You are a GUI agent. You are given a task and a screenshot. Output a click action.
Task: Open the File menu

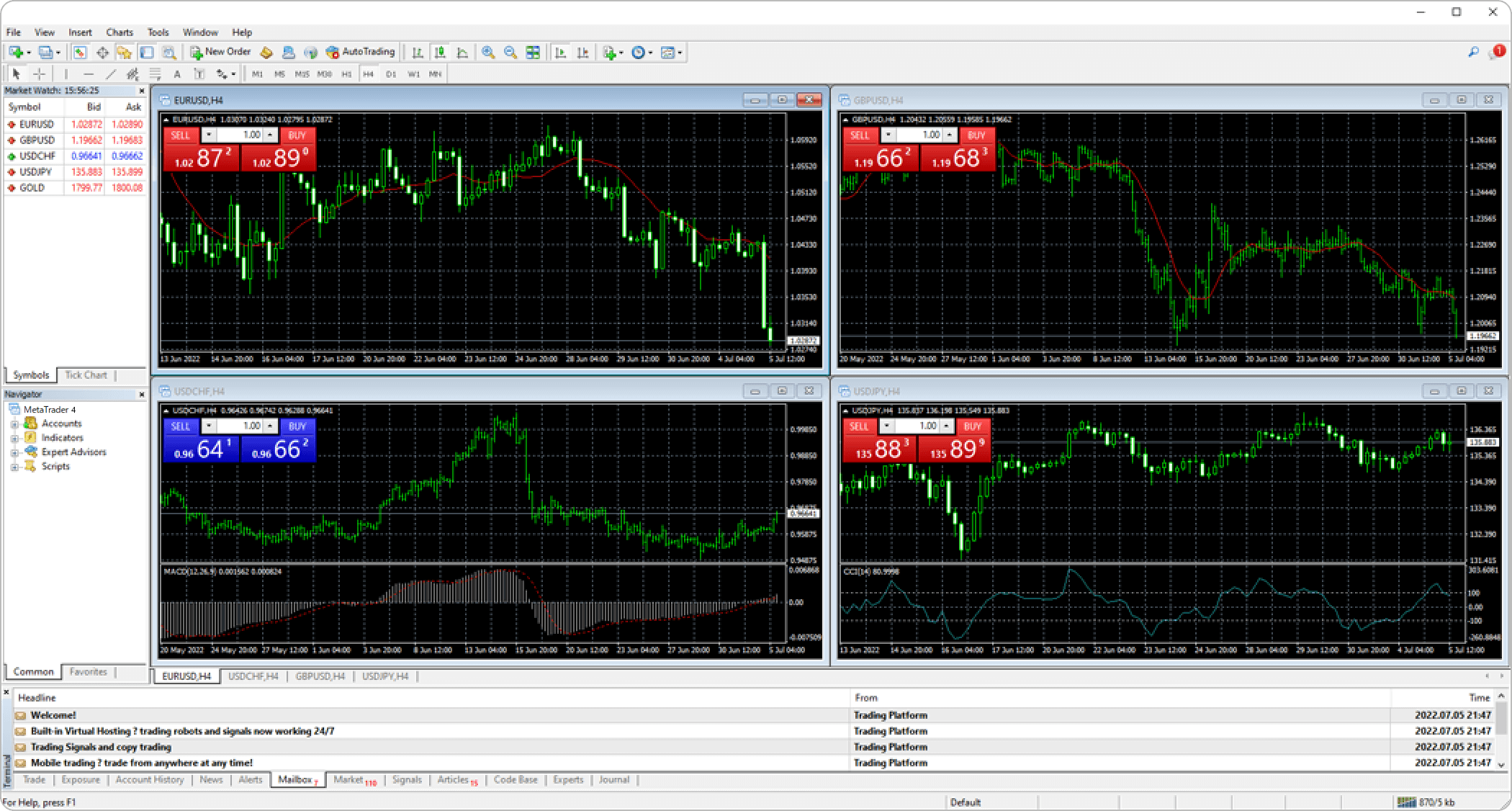[x=14, y=32]
